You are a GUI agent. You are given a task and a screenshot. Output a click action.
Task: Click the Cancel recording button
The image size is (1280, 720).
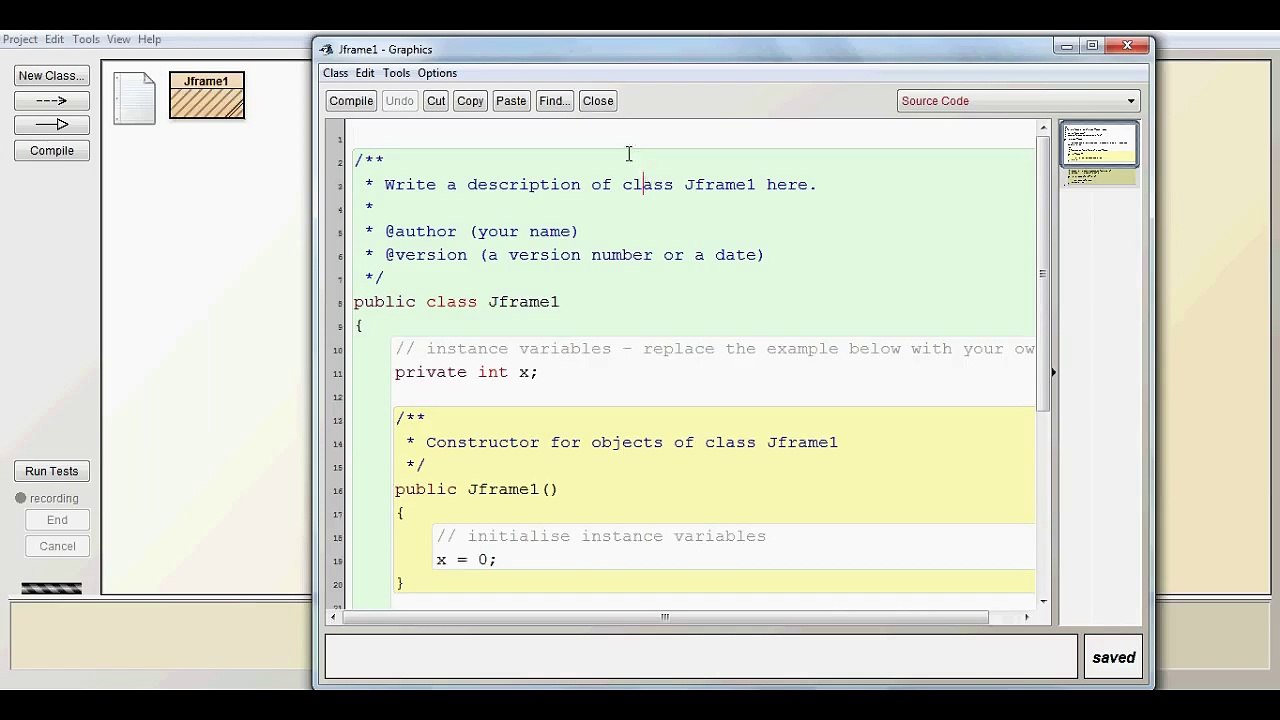(x=57, y=546)
